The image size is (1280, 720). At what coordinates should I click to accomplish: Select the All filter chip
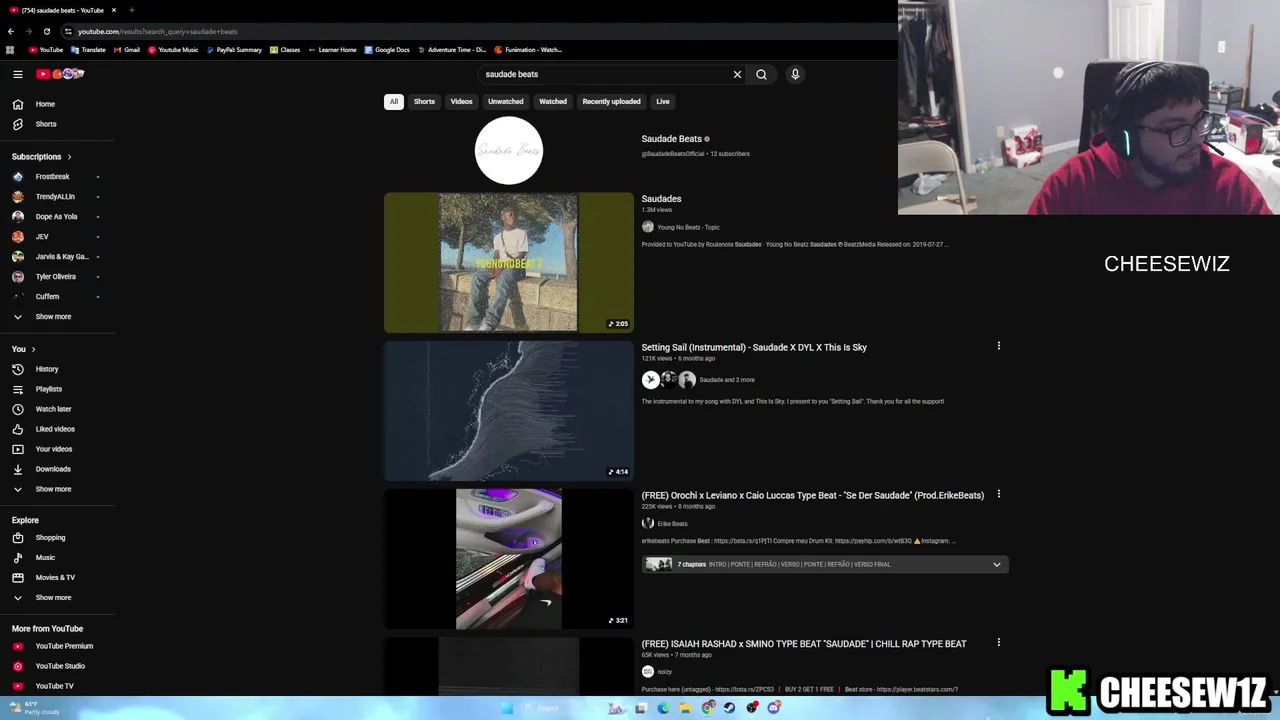(x=394, y=101)
